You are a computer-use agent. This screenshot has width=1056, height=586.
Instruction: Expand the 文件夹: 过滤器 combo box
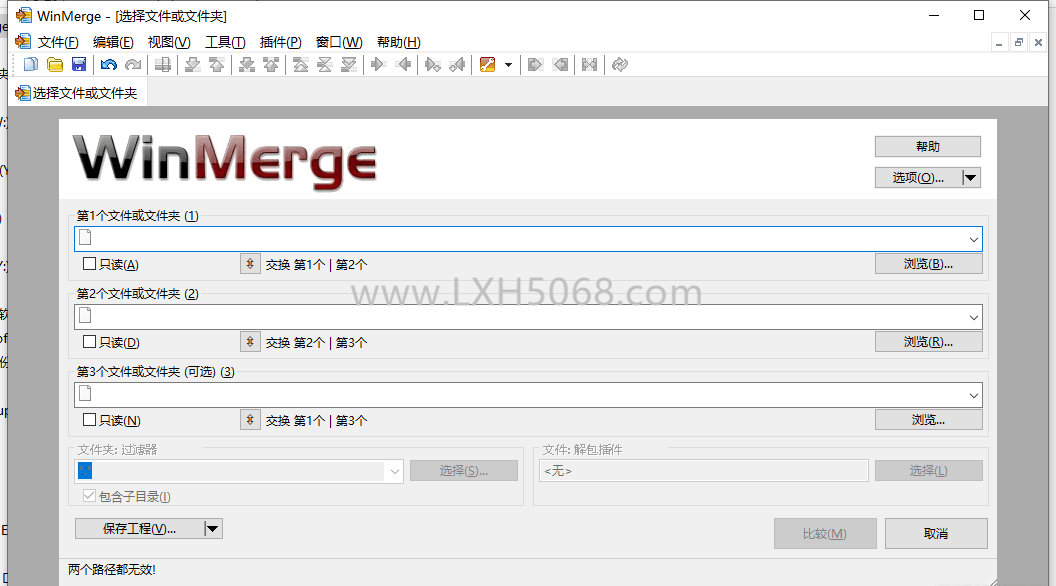(x=395, y=471)
